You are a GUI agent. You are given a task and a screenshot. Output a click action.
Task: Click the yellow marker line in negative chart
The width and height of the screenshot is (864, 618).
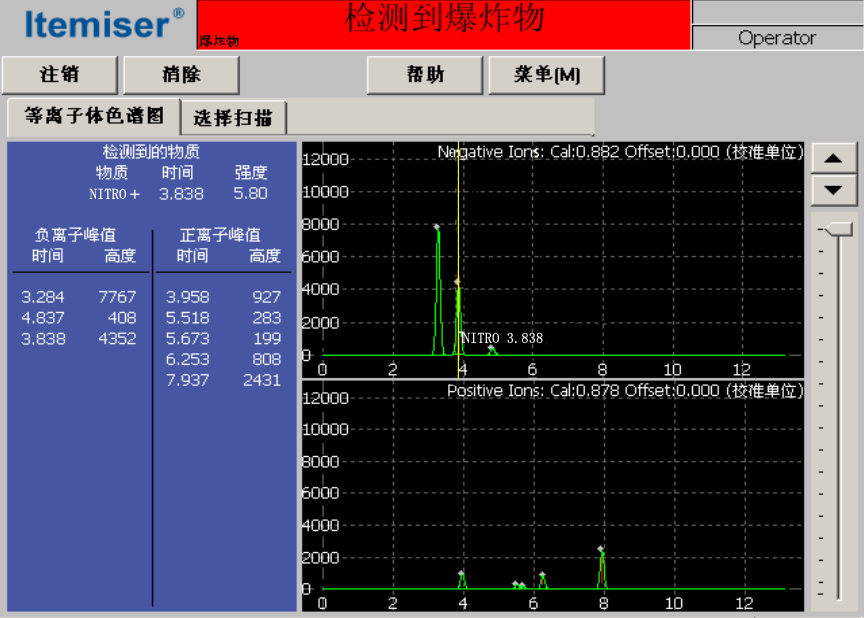[x=458, y=259]
